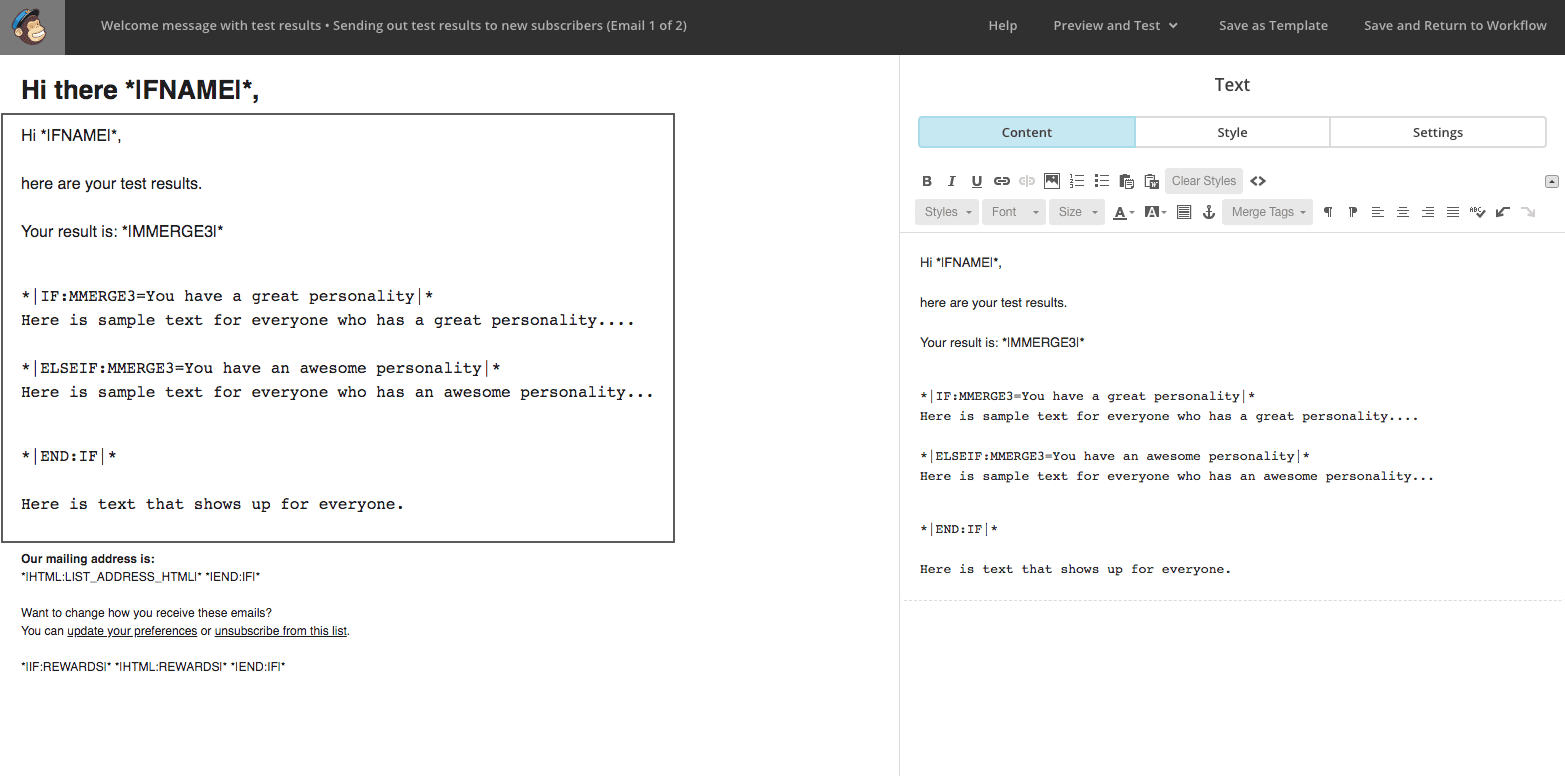Click the update your preferences link
Viewport: 1565px width, 776px height.
(x=132, y=631)
